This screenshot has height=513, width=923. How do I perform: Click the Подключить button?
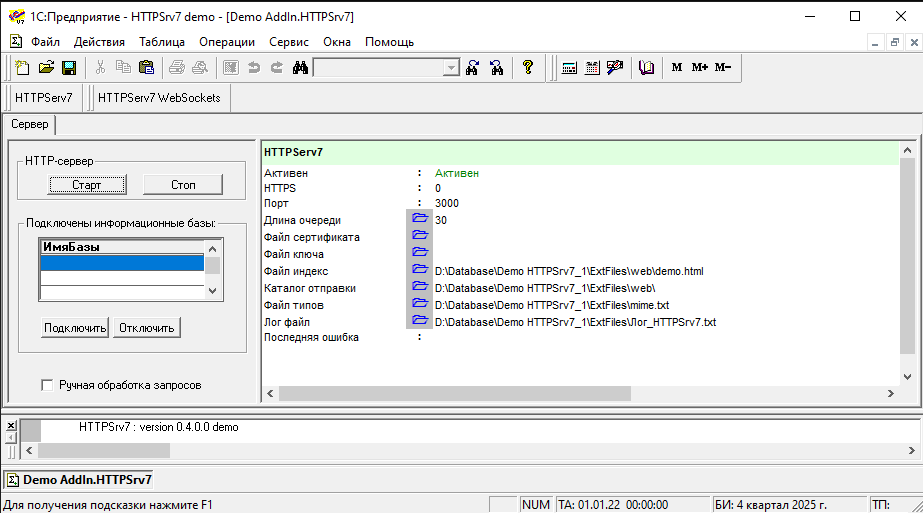coord(75,328)
